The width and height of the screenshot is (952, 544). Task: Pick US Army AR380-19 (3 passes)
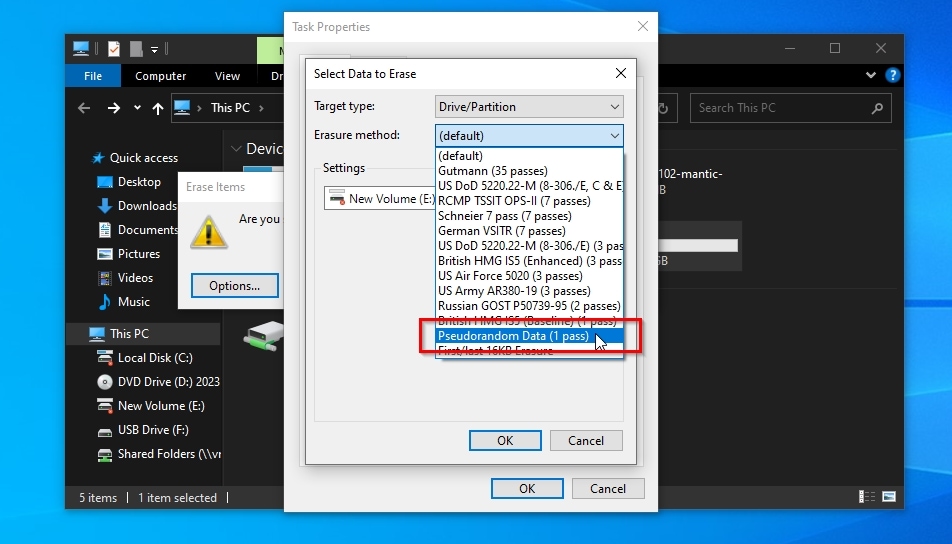529,291
